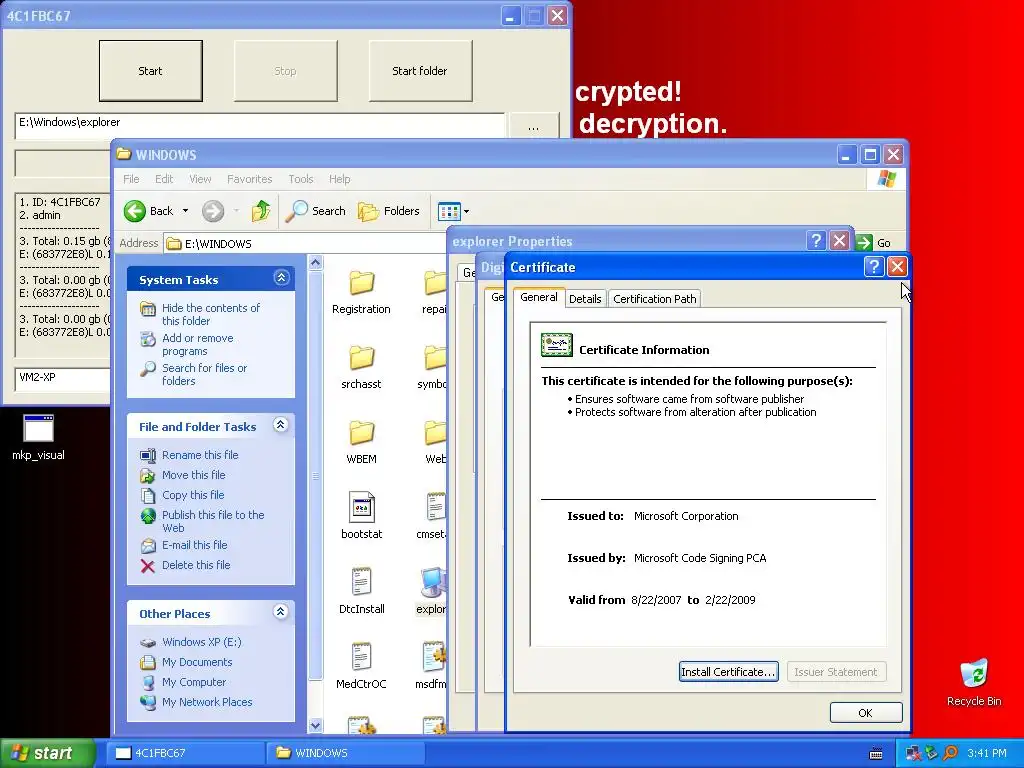Click Move this file link
This screenshot has width=1024, height=768.
193,475
